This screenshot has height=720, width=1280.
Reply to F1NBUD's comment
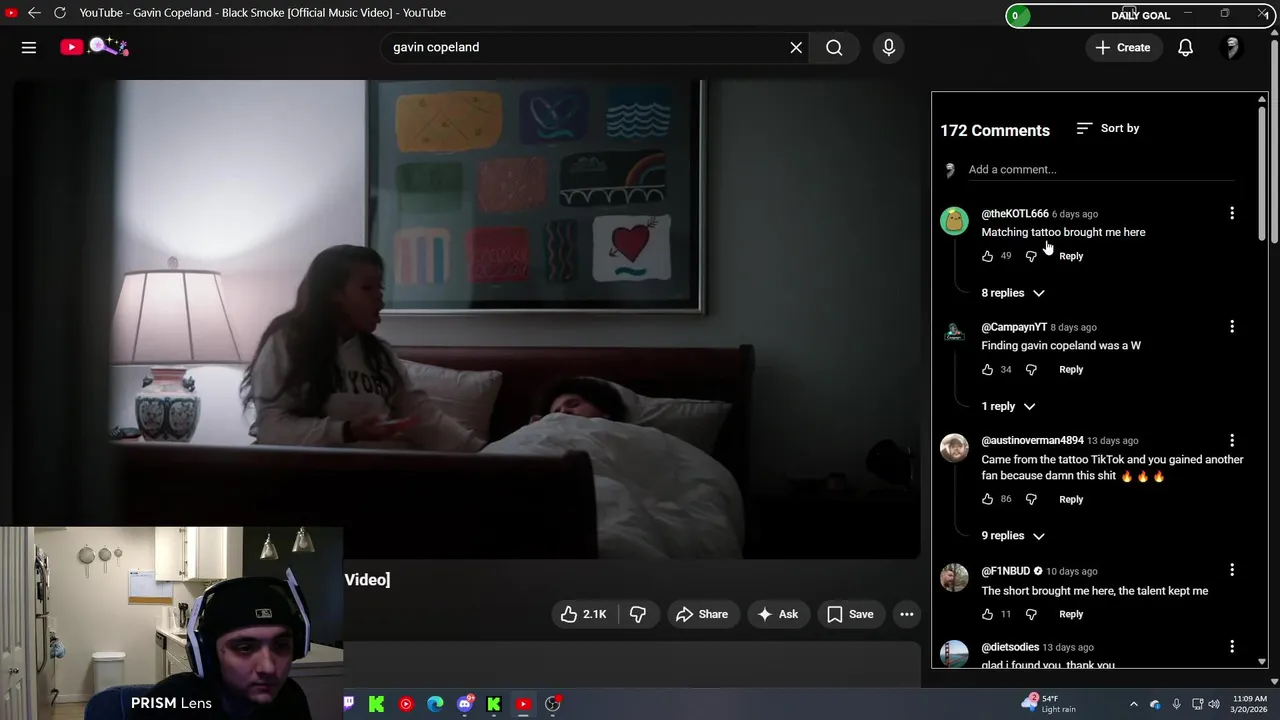(x=1071, y=614)
